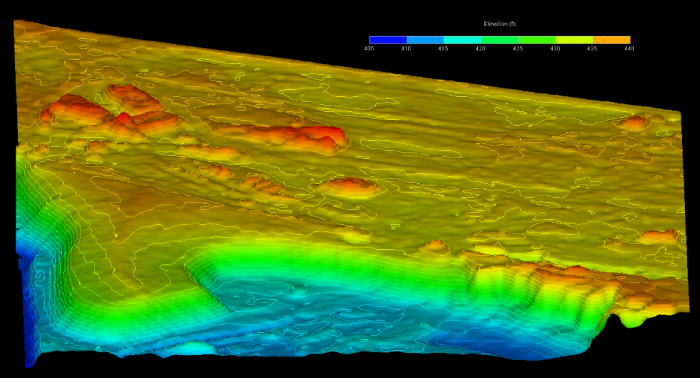This screenshot has height=378, width=700.
Task: Click the Elevation (ft) legend title
Action: click(x=500, y=24)
